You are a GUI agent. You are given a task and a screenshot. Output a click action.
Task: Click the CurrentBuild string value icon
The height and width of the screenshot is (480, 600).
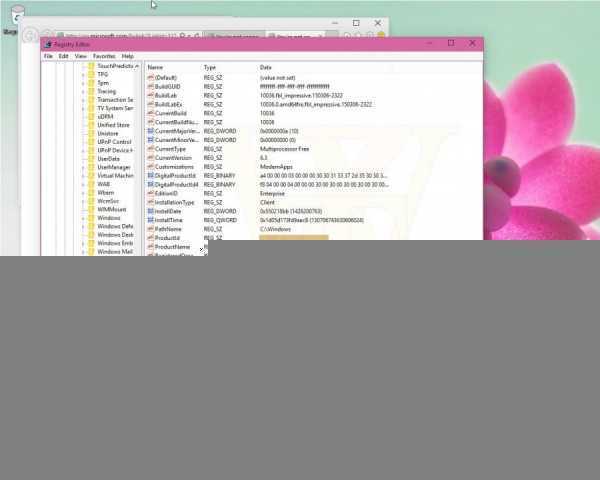pyautogui.click(x=151, y=113)
